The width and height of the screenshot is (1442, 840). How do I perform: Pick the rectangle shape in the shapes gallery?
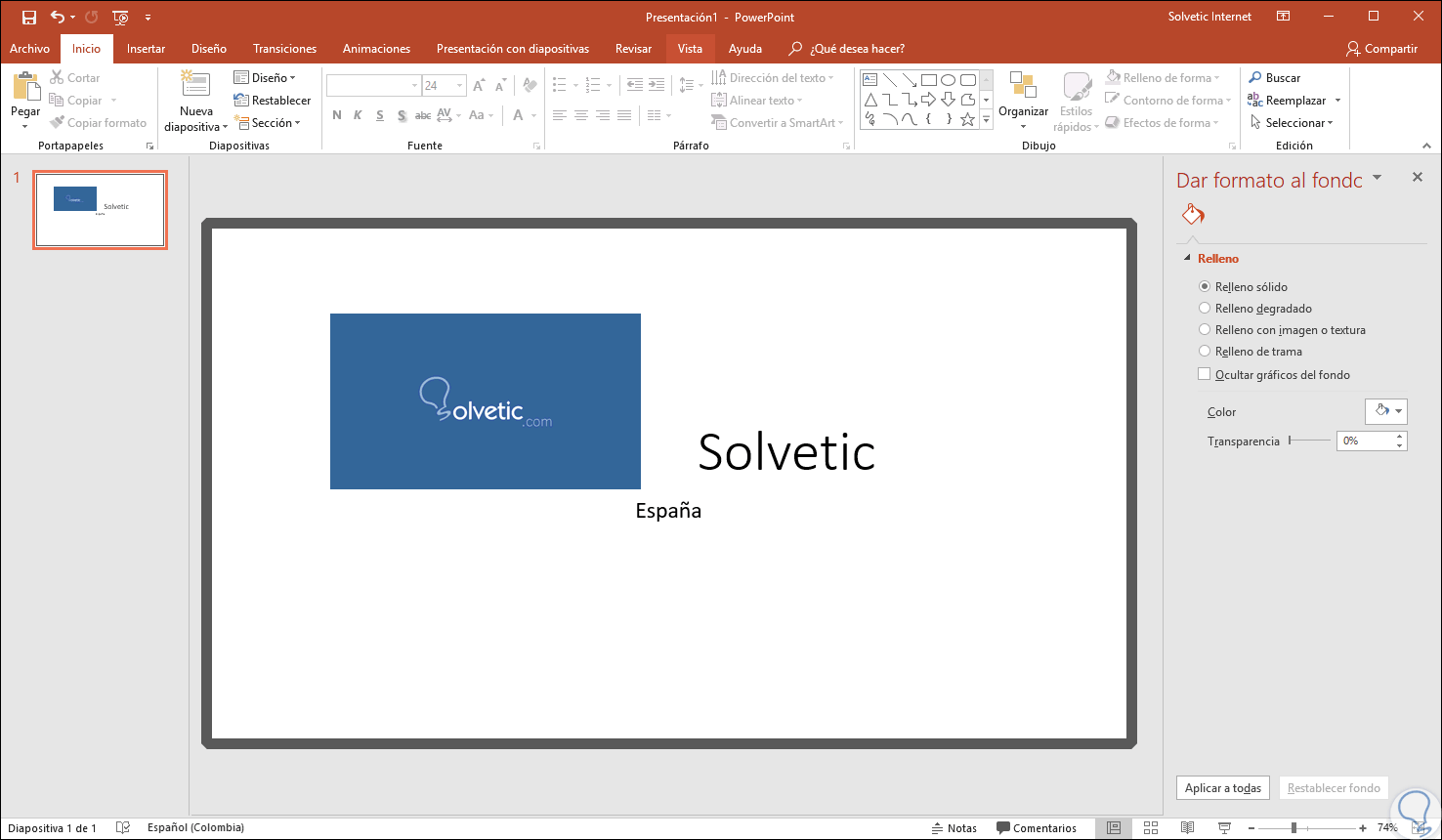pyautogui.click(x=929, y=80)
